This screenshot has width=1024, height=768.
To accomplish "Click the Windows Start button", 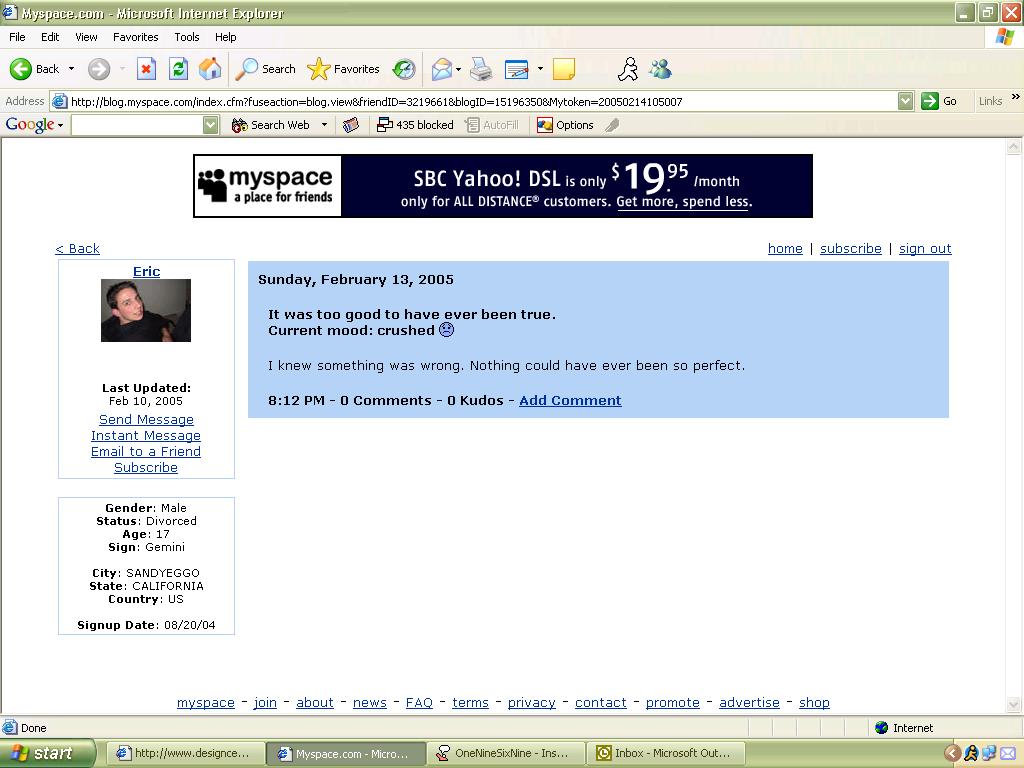I will point(47,753).
